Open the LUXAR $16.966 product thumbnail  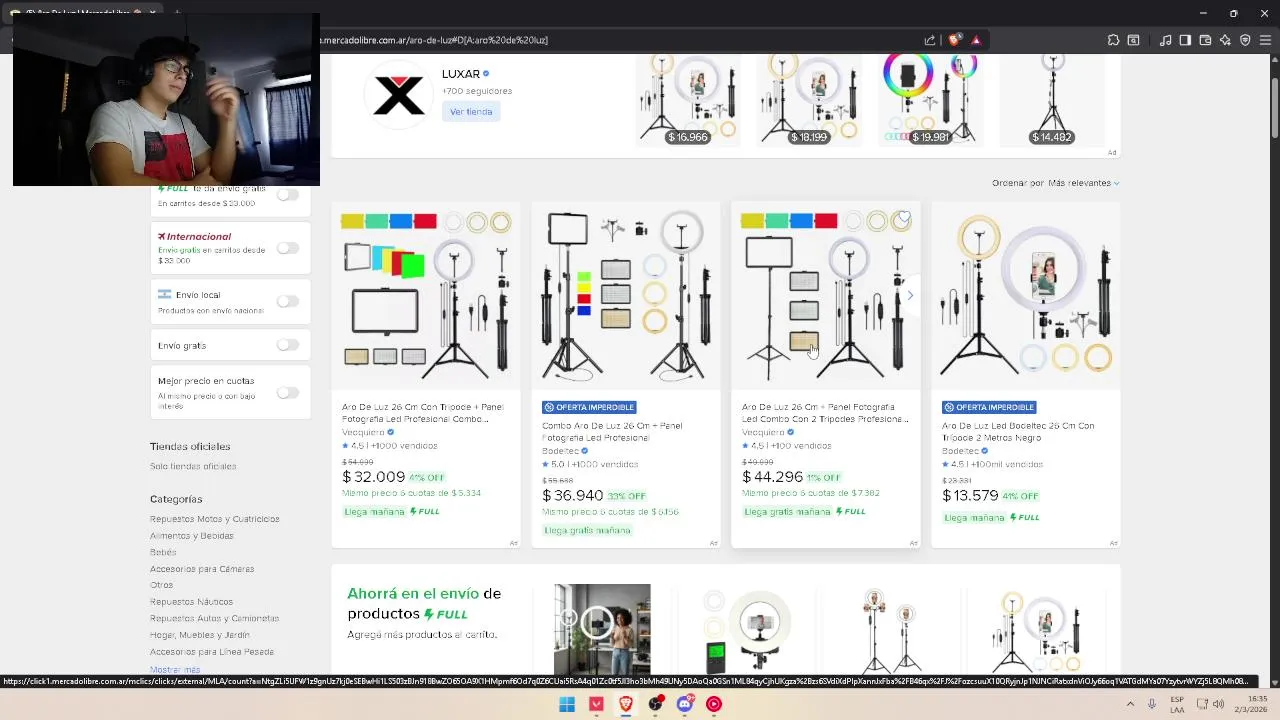click(688, 101)
